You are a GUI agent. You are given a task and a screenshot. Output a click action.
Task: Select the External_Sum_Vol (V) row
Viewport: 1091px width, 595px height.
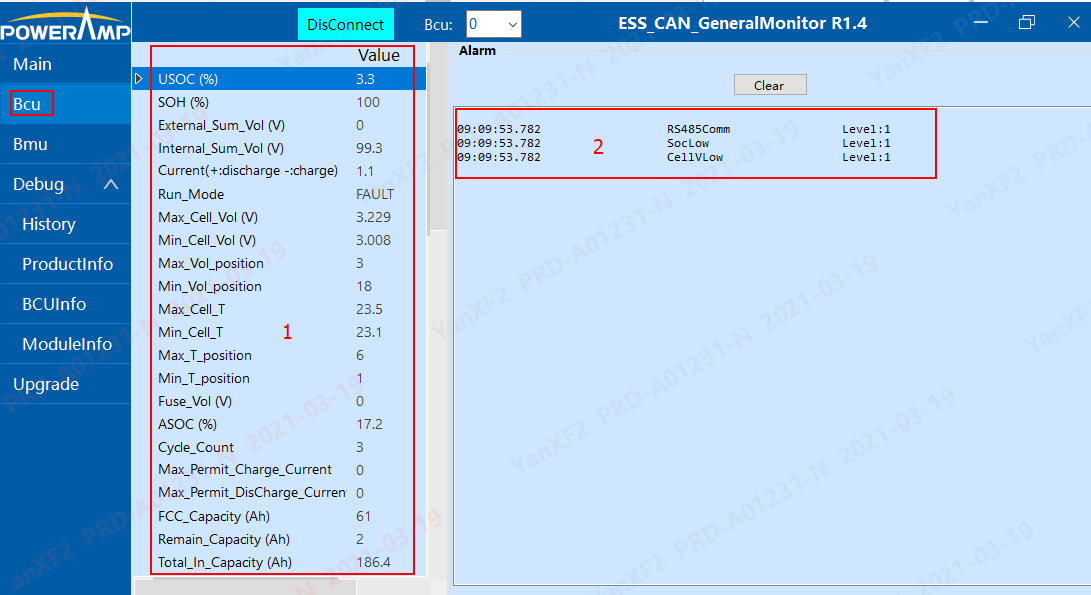tap(279, 125)
